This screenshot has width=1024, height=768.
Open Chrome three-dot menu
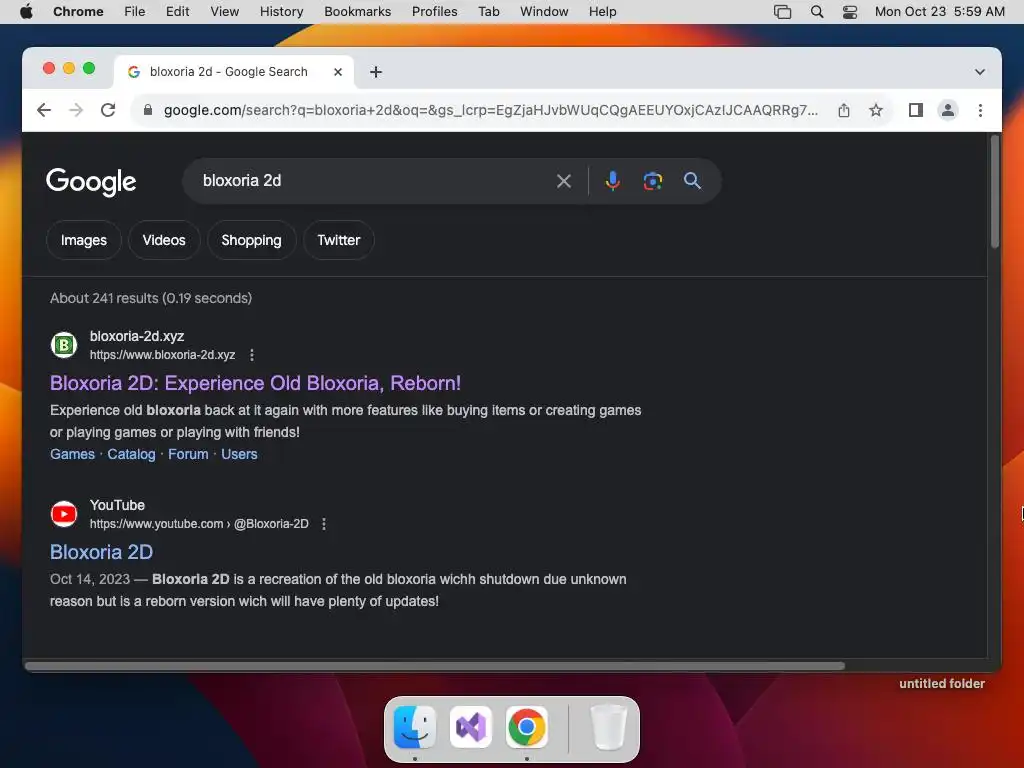click(980, 110)
